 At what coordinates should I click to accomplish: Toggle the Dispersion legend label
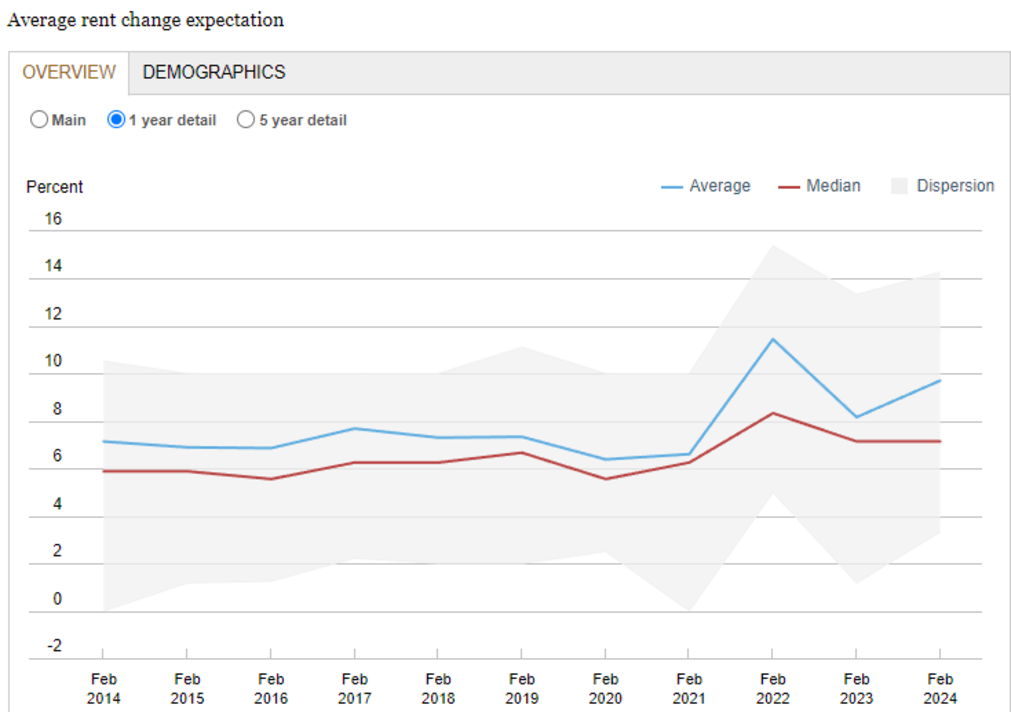955,186
